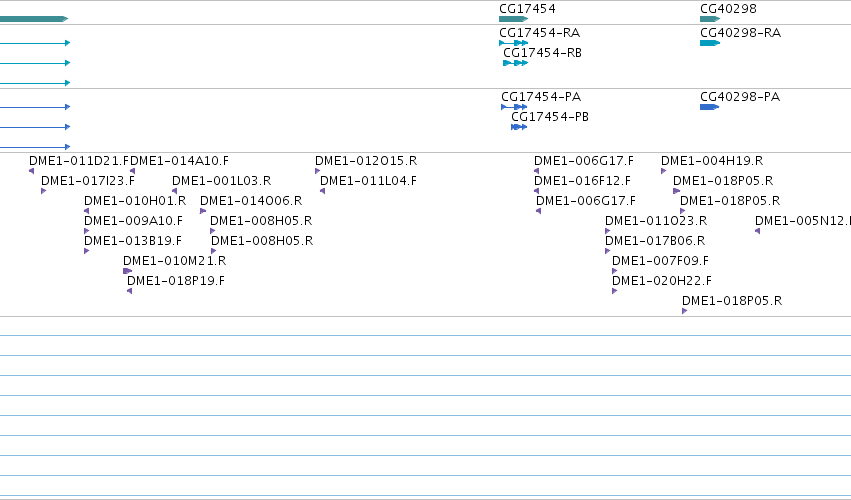Viewport: 851px width, 500px height.
Task: Open DME1-020H22.F feature
Action: coord(662,281)
